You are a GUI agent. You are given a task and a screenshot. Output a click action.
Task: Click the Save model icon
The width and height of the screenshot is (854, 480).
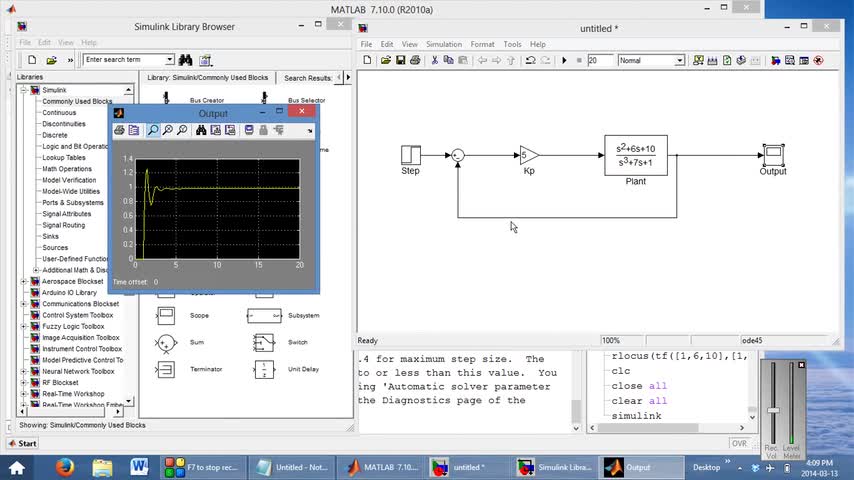coord(400,60)
